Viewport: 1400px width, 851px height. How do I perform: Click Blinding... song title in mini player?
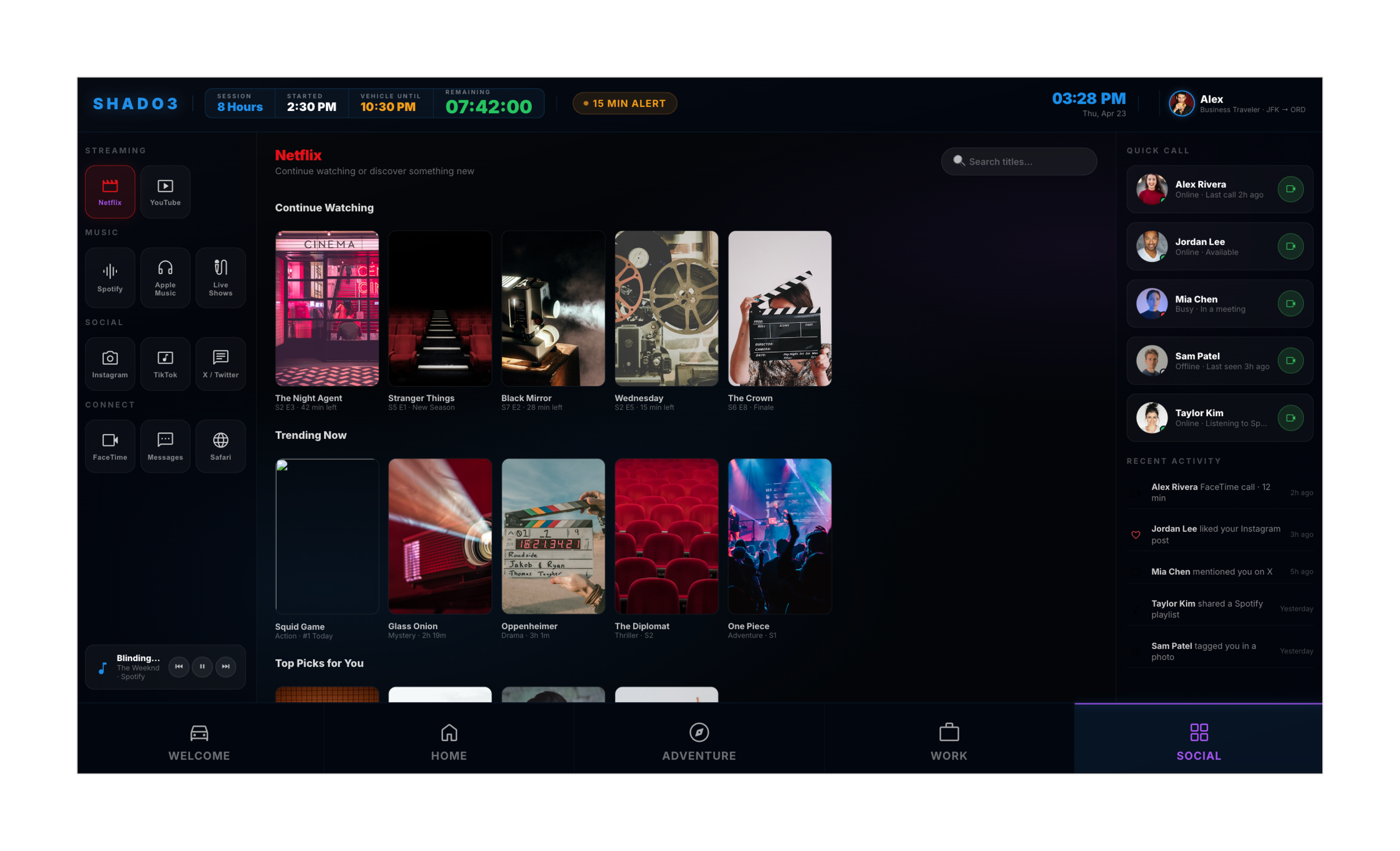(x=138, y=658)
